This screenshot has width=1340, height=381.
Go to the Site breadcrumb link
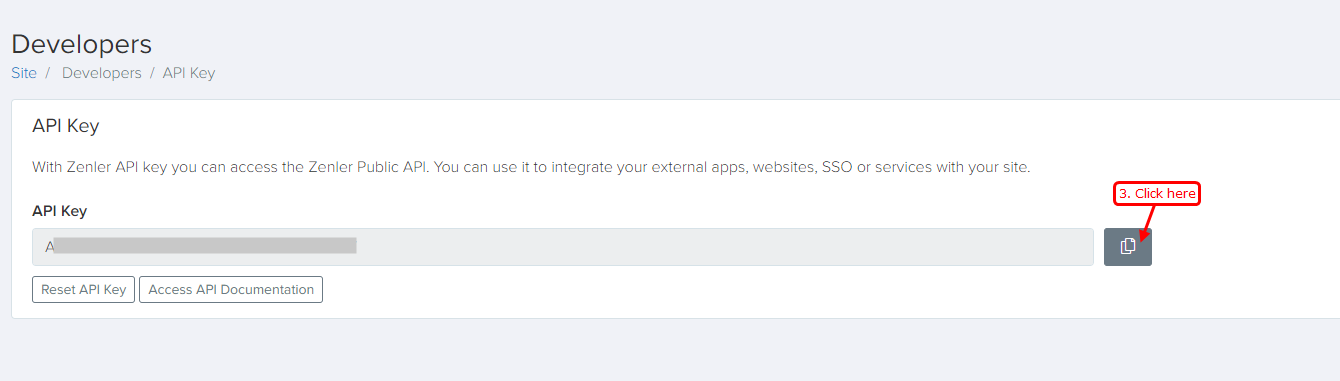(24, 73)
